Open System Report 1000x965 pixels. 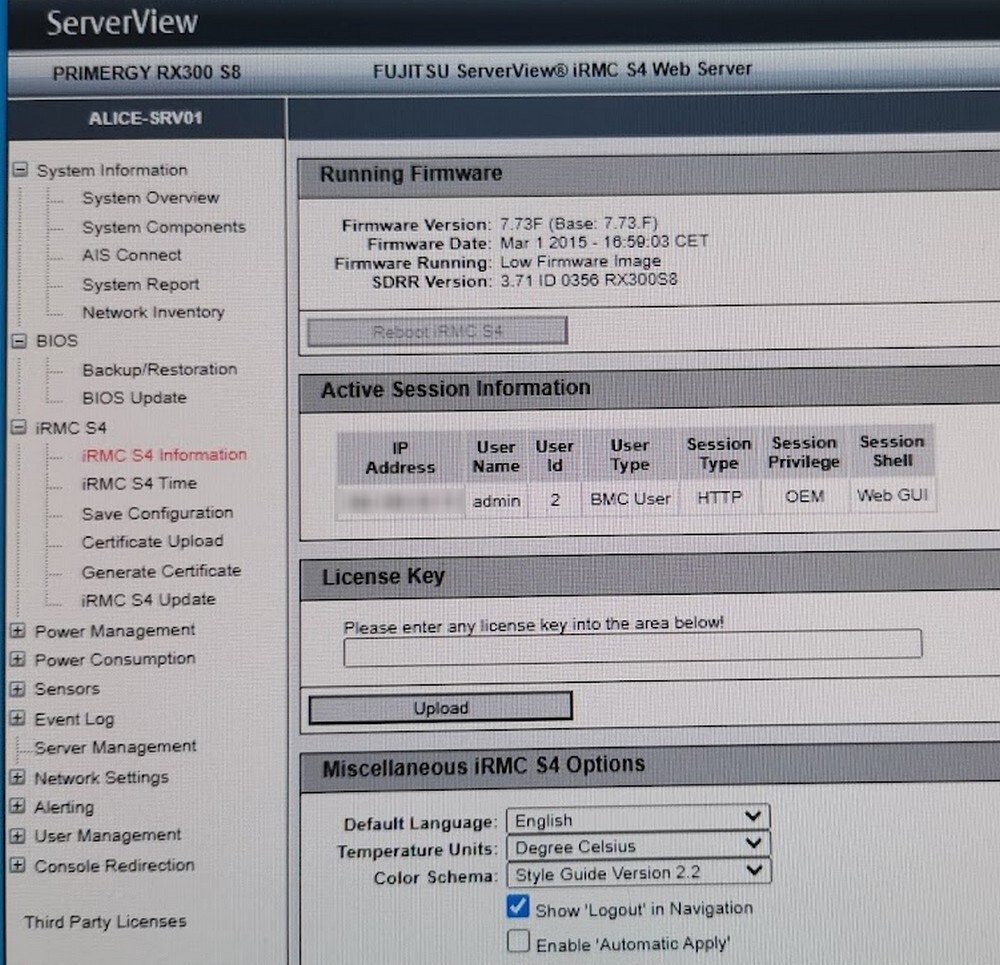click(x=141, y=284)
